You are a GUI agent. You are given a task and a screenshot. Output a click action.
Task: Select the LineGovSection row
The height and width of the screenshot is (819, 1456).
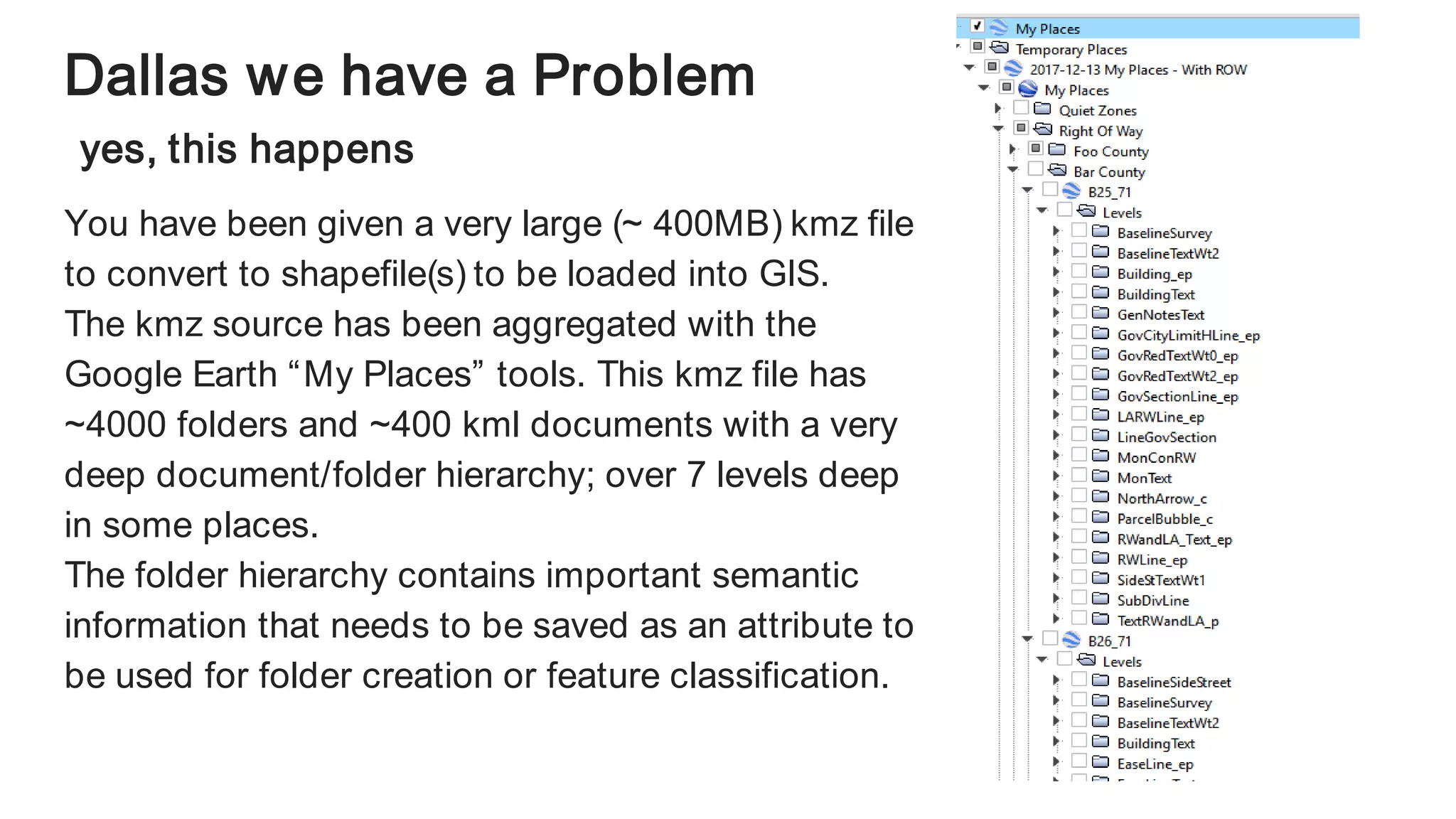[1167, 437]
